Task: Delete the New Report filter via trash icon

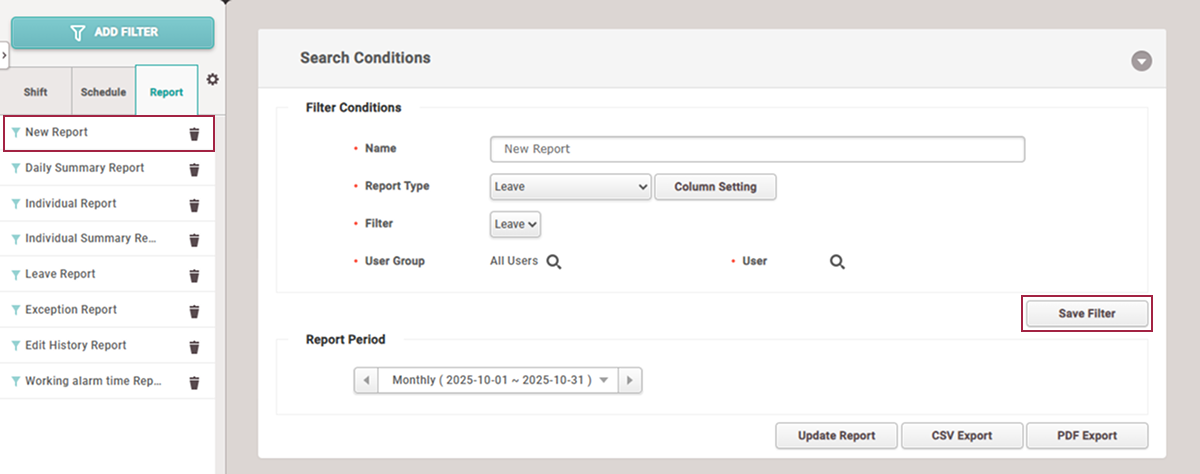Action: pos(194,134)
